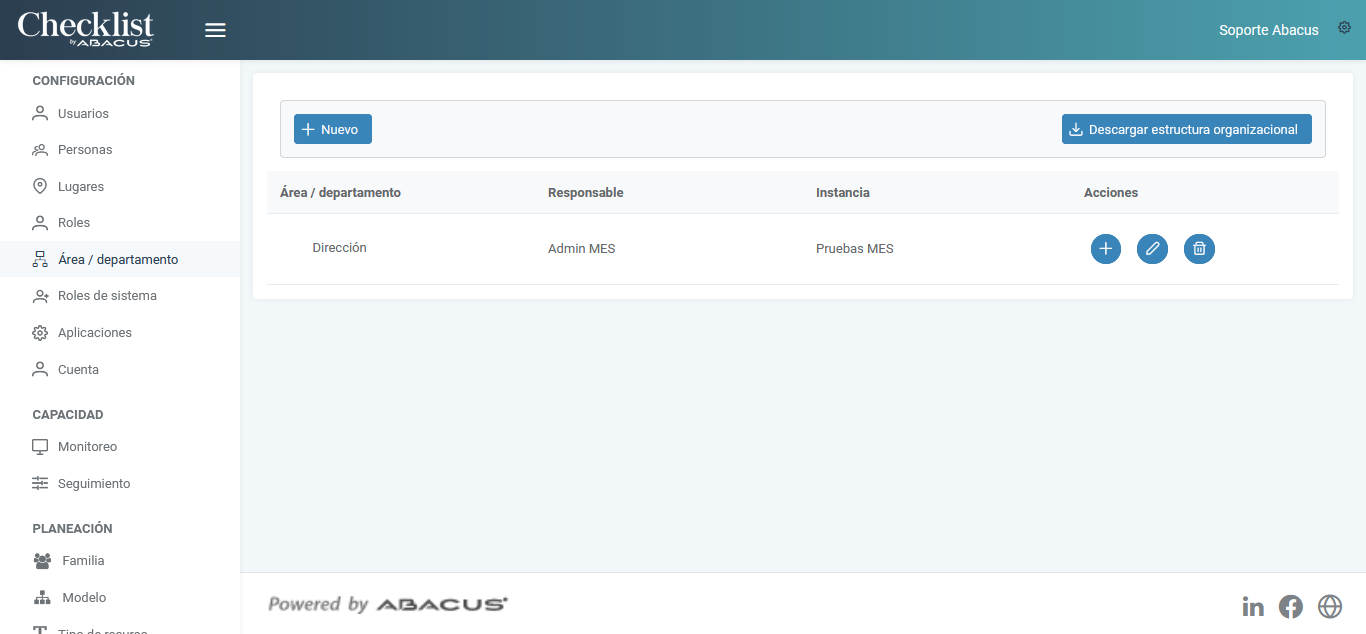Click the add sub-area plus icon for Dirección

coord(1105,249)
